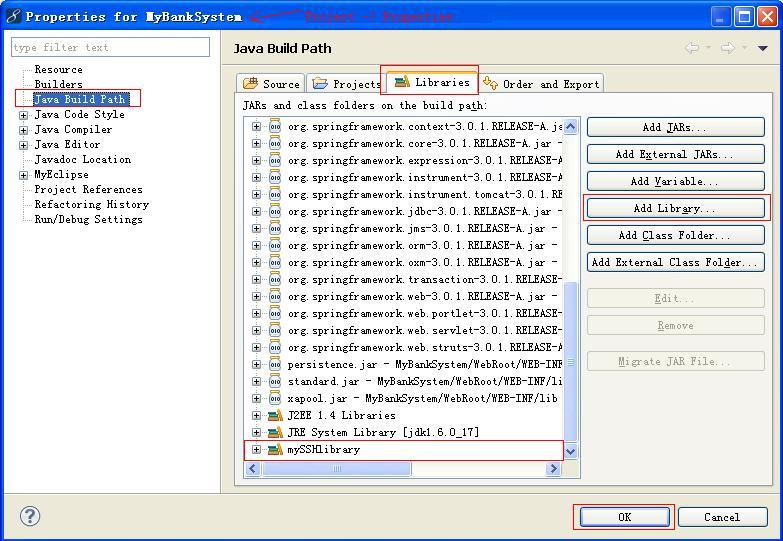Click the help question mark icon
Image resolution: width=783 pixels, height=541 pixels.
[30, 516]
